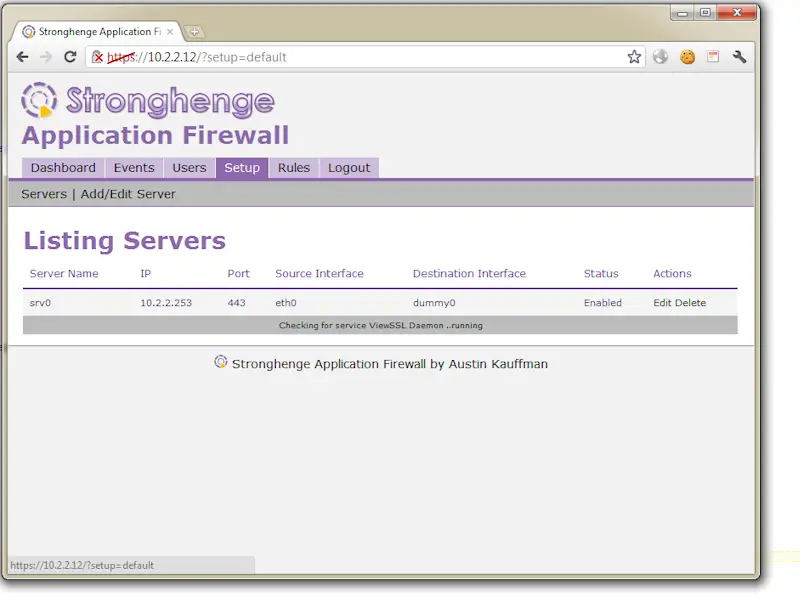Edit the srv0 server entry
Screen dimensions: 800x600
662,303
